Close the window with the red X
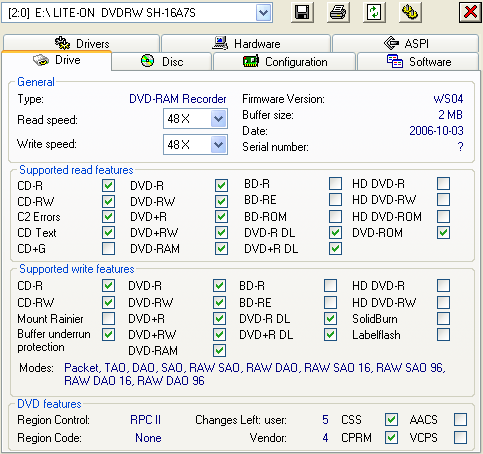The width and height of the screenshot is (483, 454). coord(470,13)
